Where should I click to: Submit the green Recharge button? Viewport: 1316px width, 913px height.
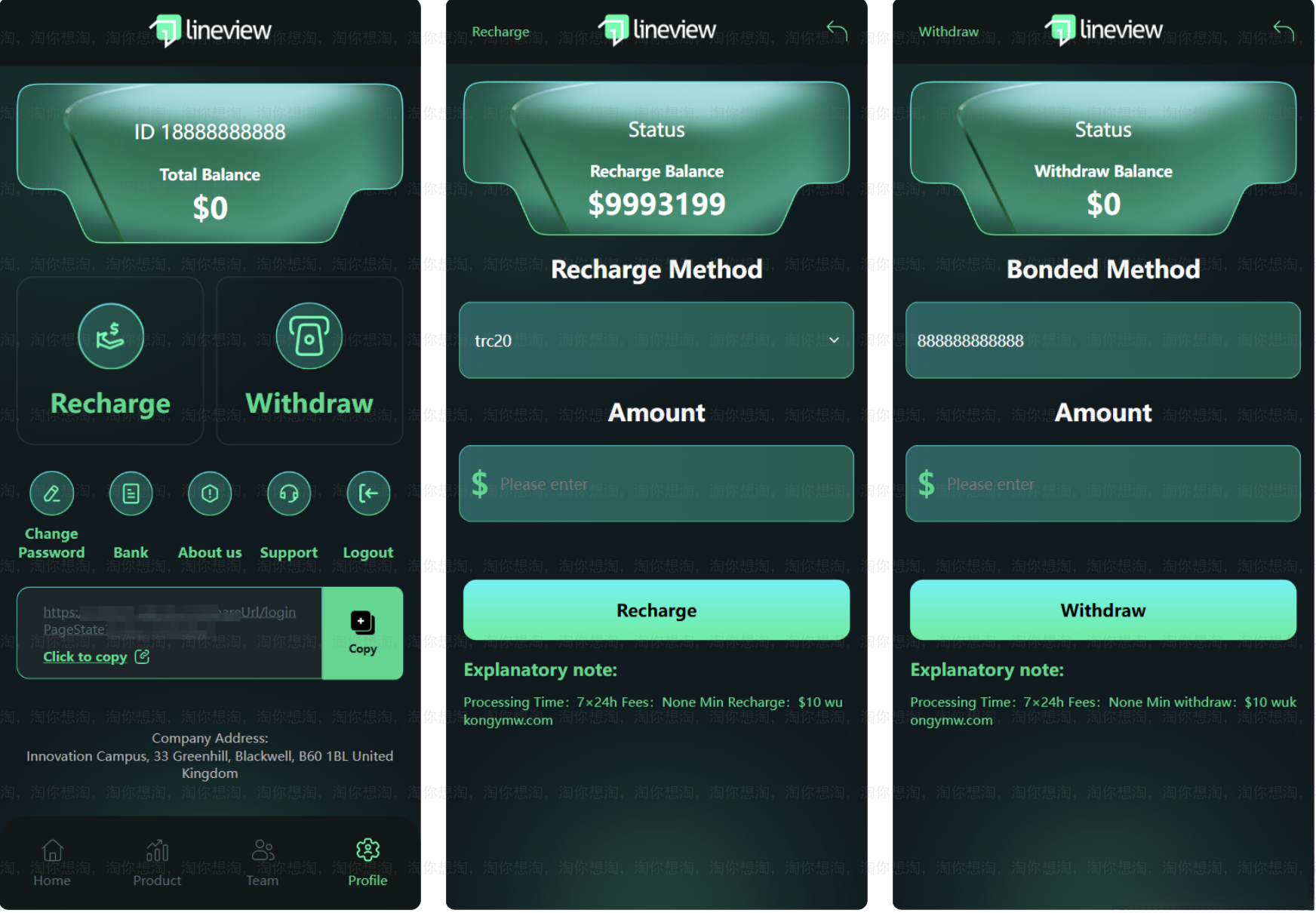(656, 610)
